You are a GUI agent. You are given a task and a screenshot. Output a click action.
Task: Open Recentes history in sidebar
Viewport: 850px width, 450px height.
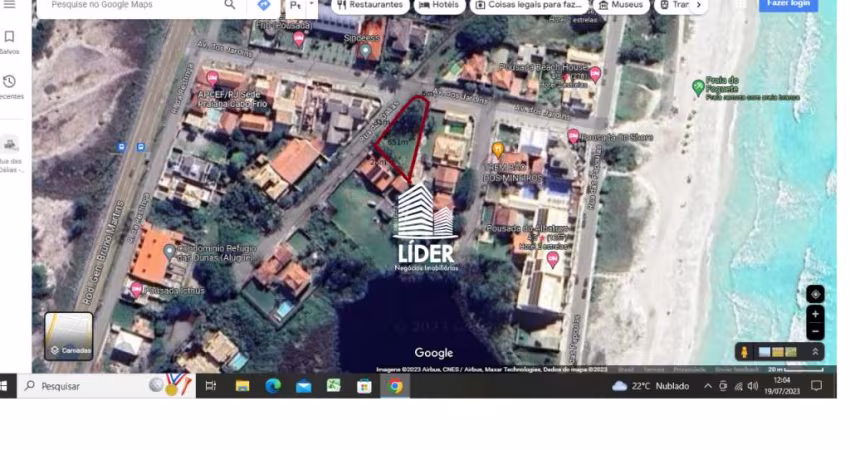click(x=10, y=87)
